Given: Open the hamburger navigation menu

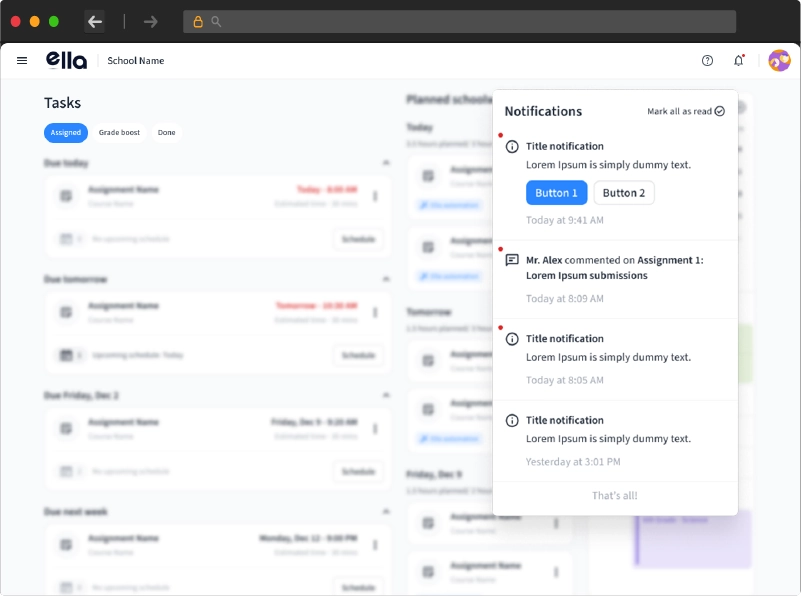Looking at the screenshot, I should coord(22,60).
